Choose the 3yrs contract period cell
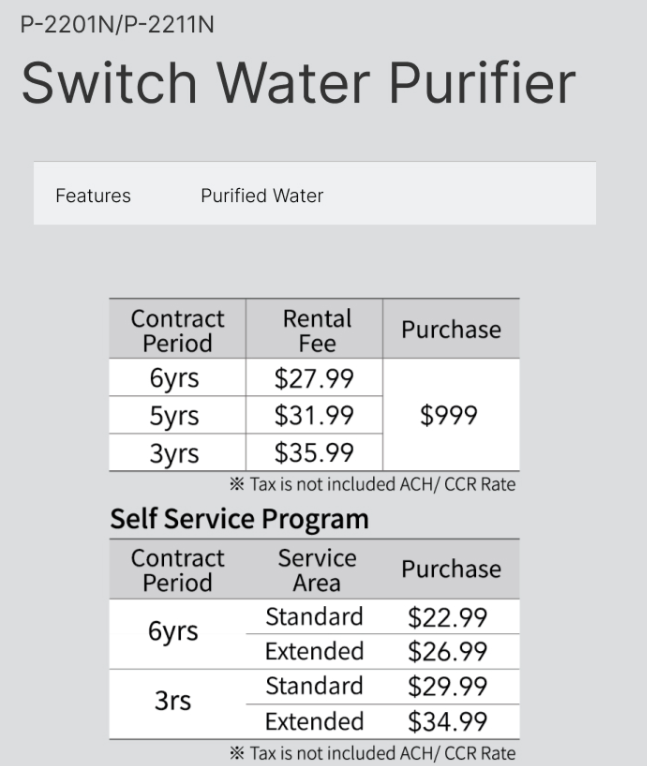Viewport: 647px width, 766px height. tap(174, 453)
